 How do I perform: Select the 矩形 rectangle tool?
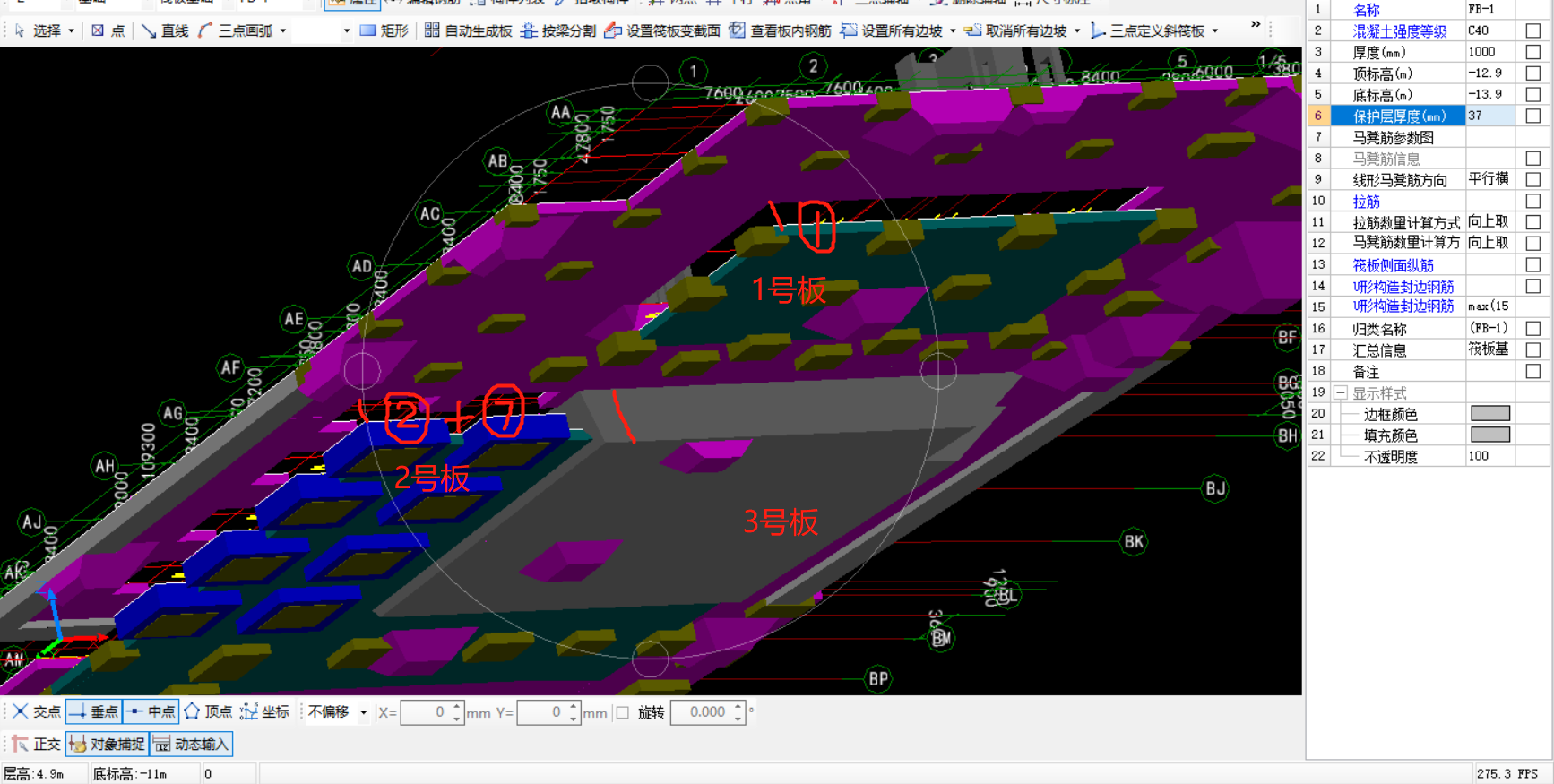(x=384, y=30)
